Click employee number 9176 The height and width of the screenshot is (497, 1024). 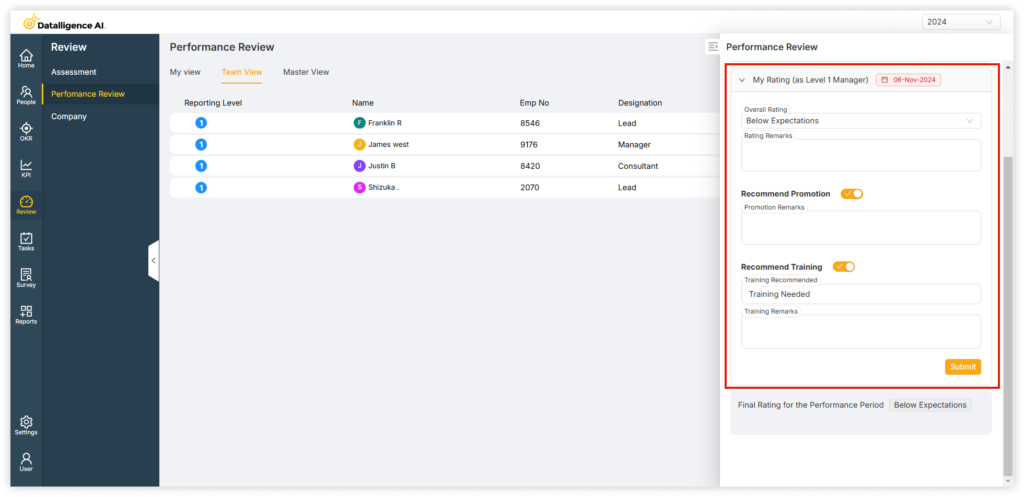pyautogui.click(x=529, y=144)
